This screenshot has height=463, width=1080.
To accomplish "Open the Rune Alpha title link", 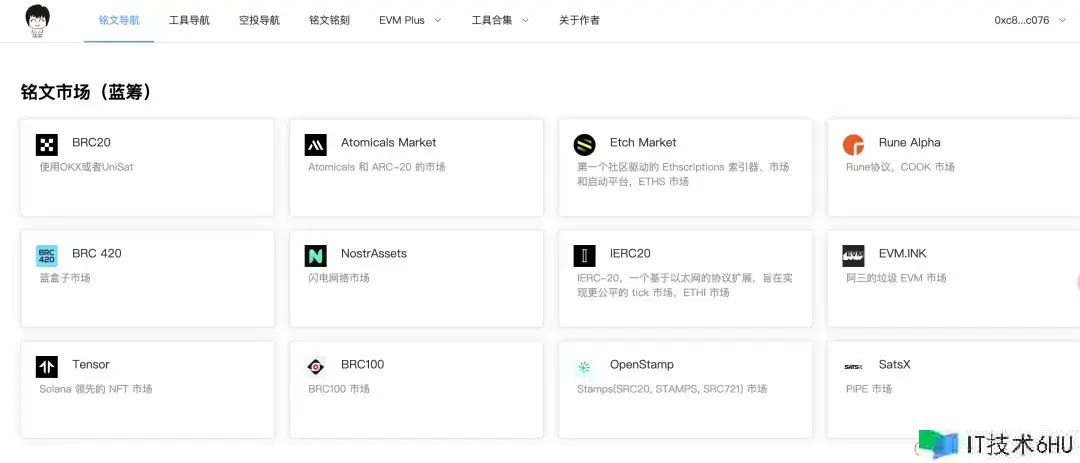I will [910, 143].
